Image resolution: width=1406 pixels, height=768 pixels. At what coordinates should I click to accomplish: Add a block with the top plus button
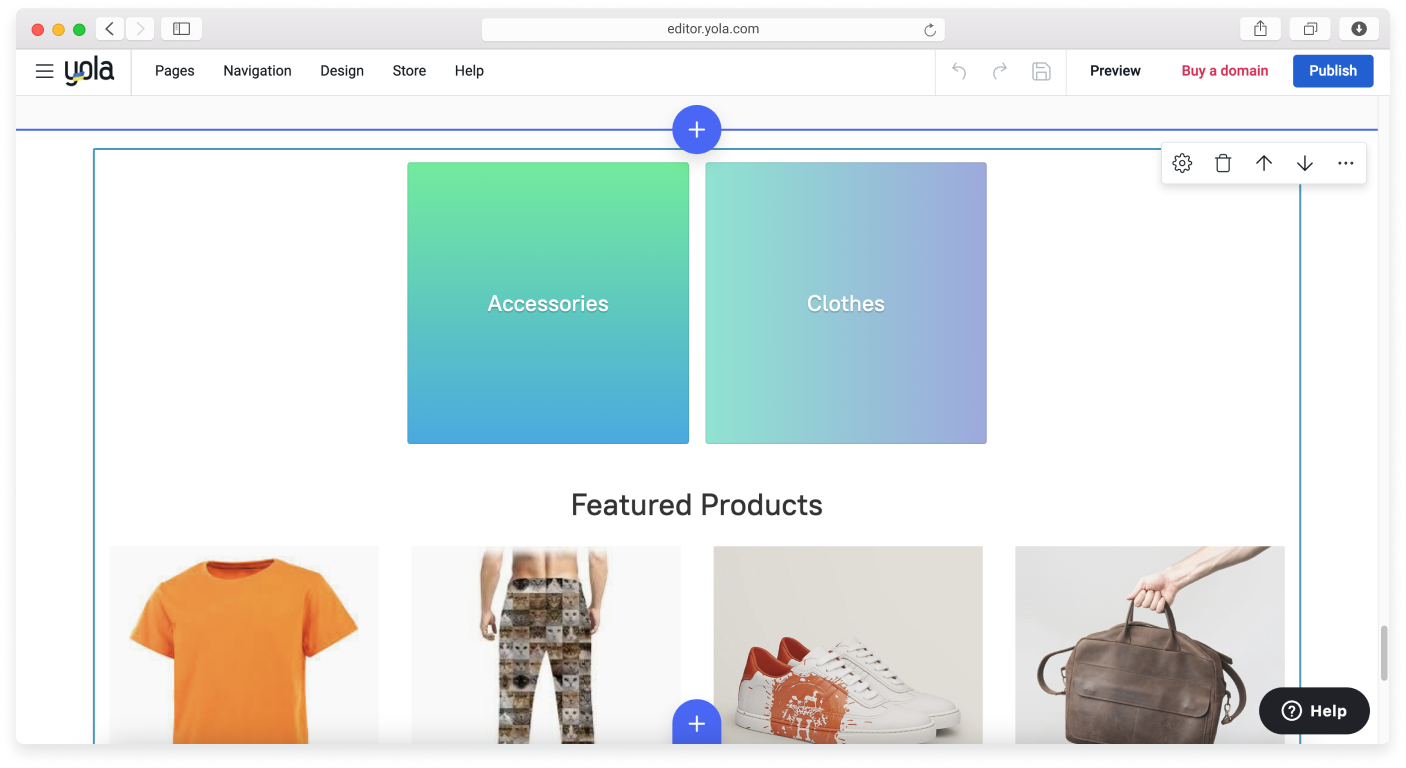coord(697,130)
